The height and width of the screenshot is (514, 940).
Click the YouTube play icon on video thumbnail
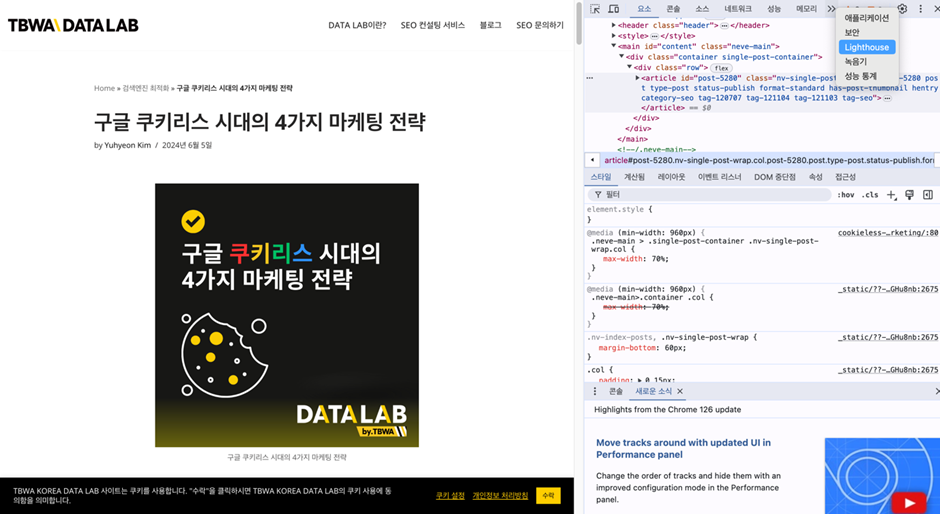(x=908, y=503)
